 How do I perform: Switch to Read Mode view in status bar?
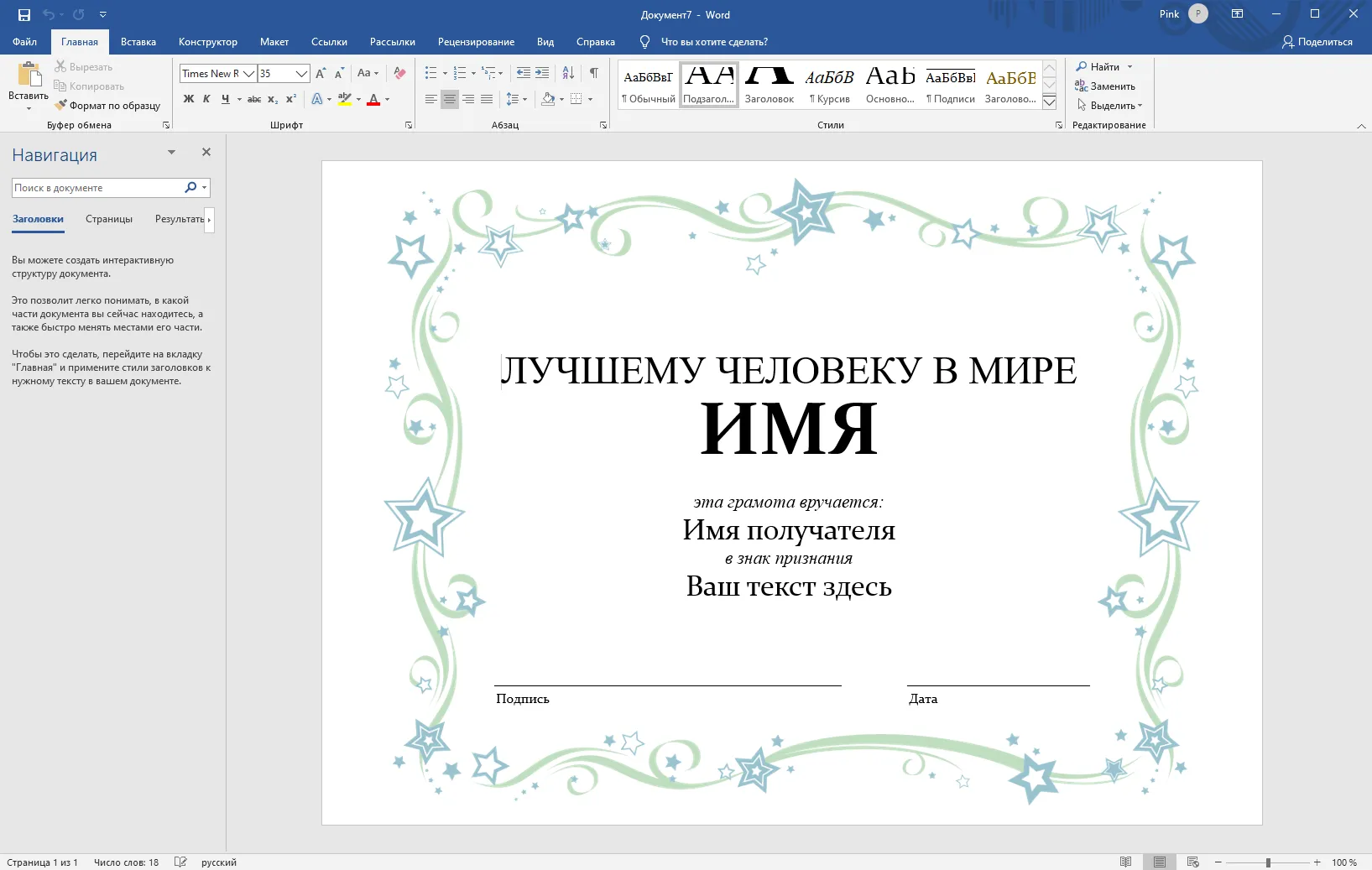pyautogui.click(x=1126, y=862)
